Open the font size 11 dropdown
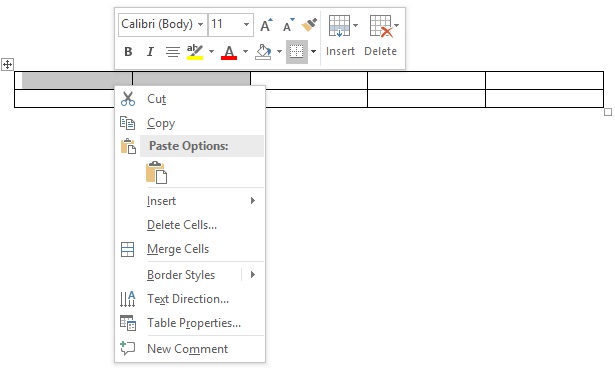 (x=246, y=24)
